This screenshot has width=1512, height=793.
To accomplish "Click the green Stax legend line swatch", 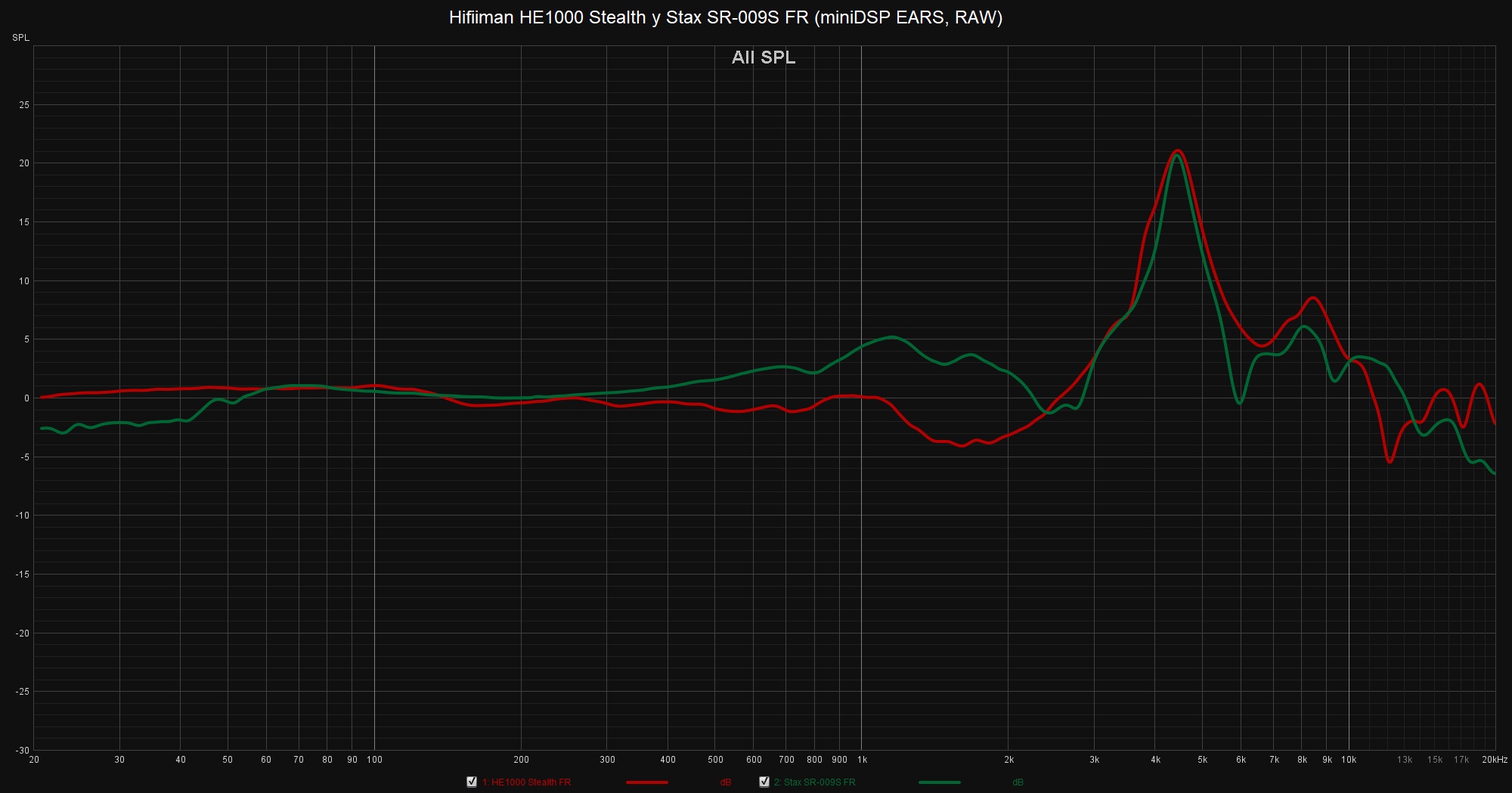I will 939,782.
